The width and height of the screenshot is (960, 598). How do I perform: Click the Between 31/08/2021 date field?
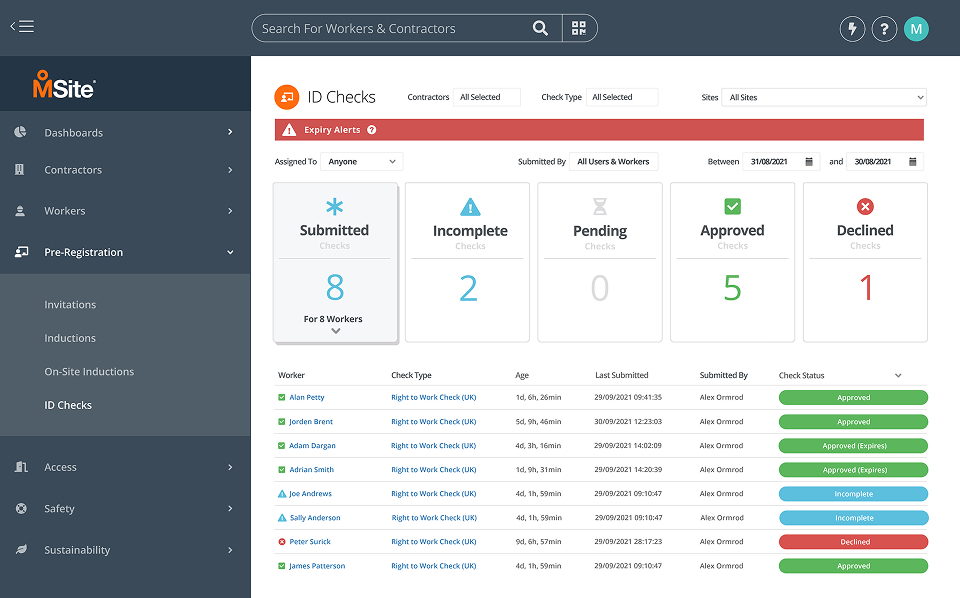coord(781,162)
